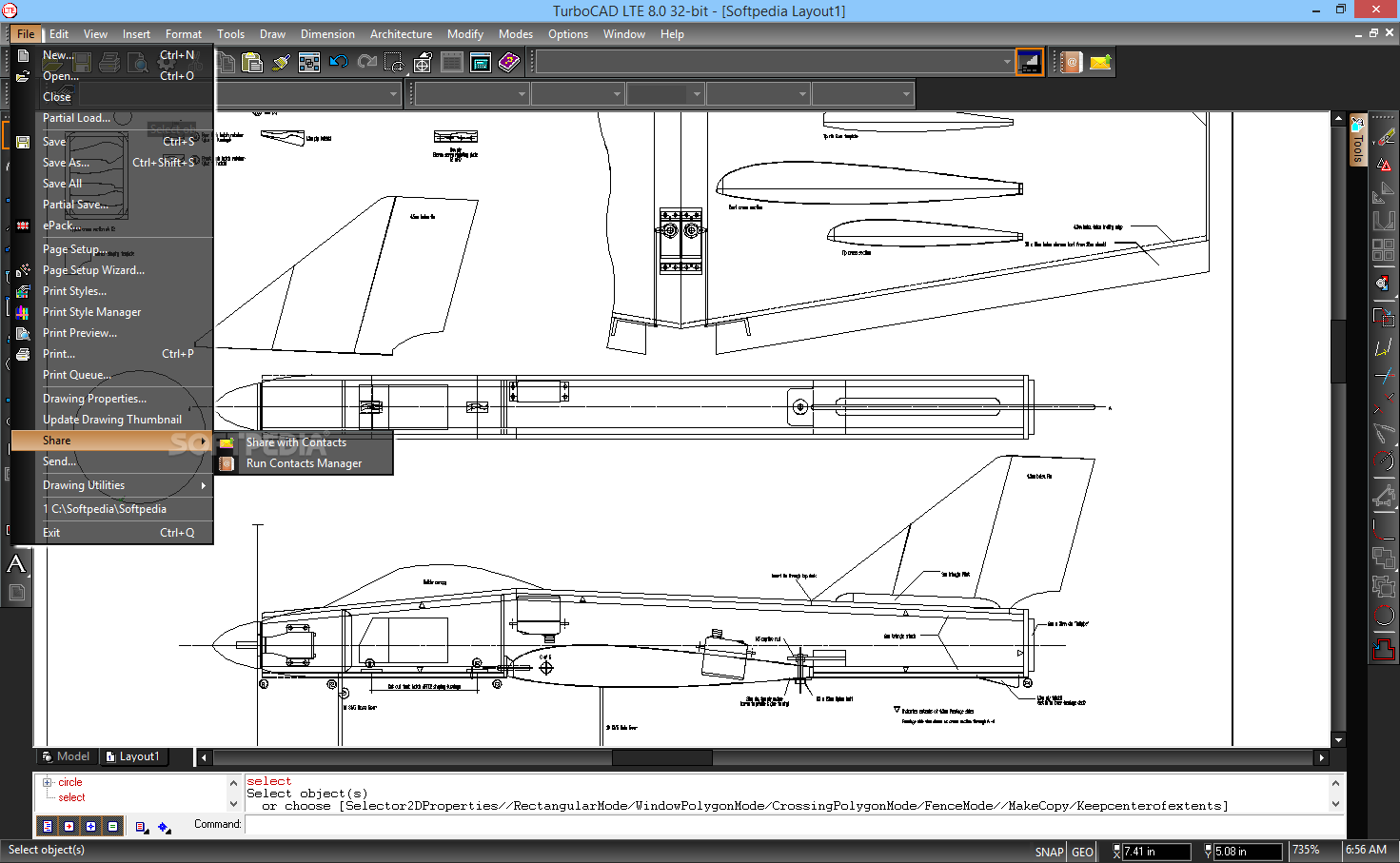Switch to the Layout1 tab

(133, 756)
